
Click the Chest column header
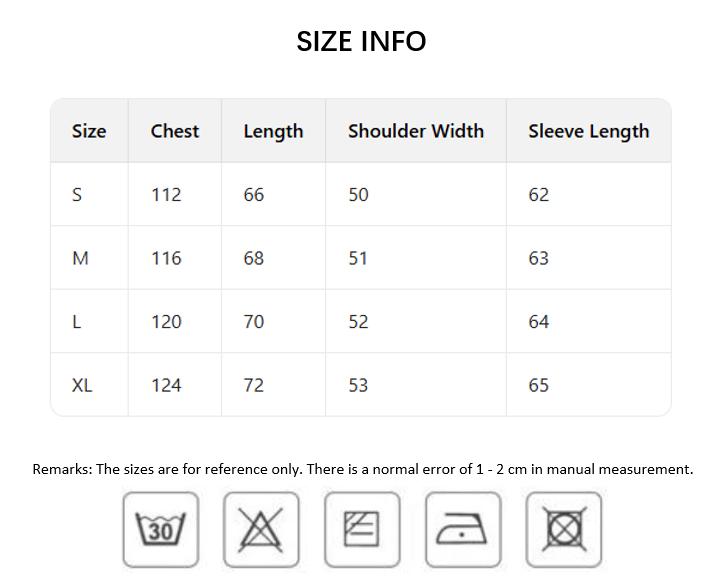tap(175, 131)
